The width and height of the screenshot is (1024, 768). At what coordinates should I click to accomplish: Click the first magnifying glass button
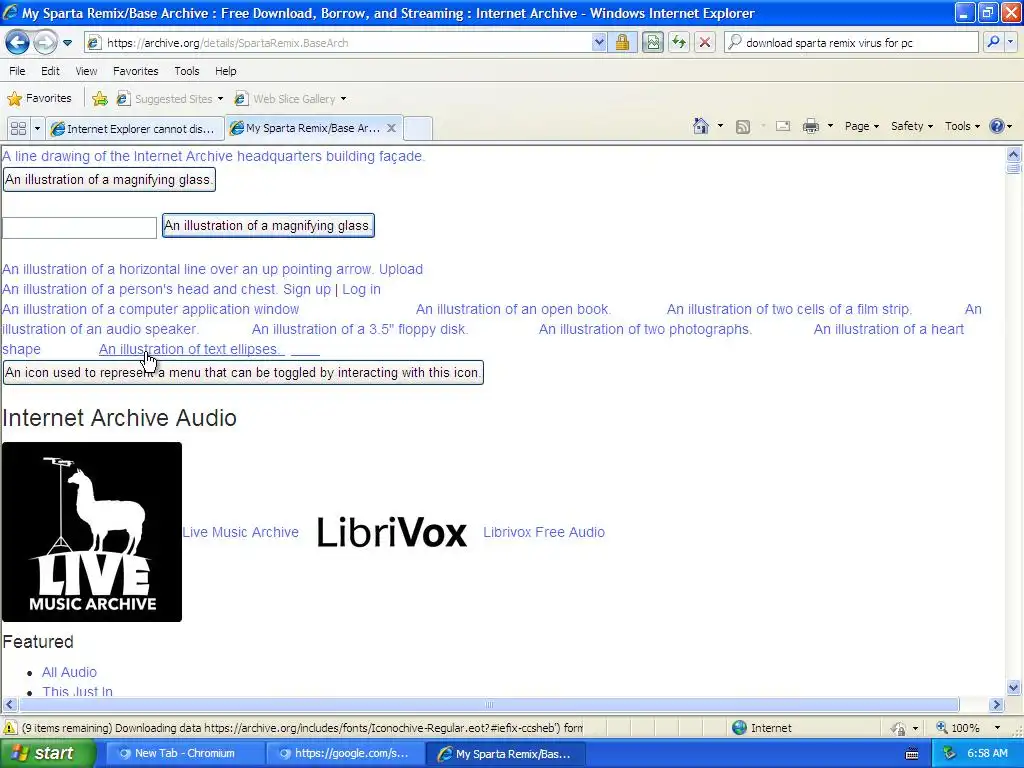coord(109,180)
